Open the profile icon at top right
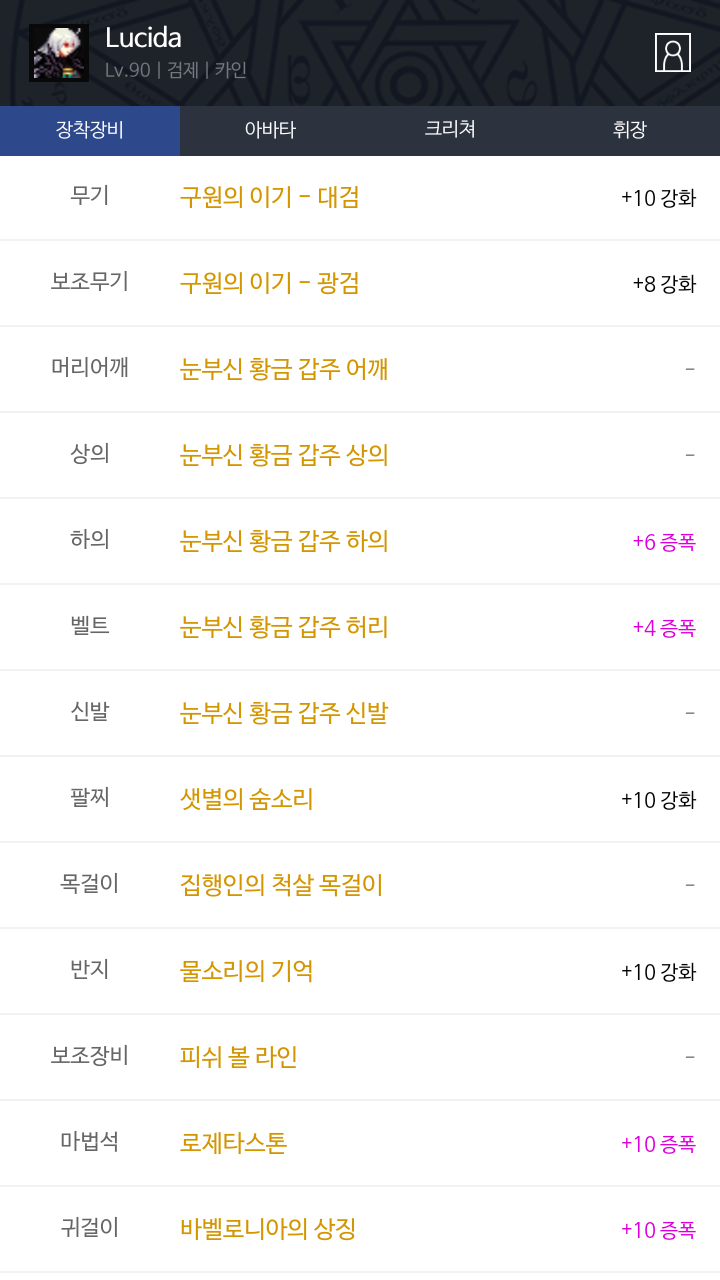This screenshot has height=1280, width=720. click(673, 52)
